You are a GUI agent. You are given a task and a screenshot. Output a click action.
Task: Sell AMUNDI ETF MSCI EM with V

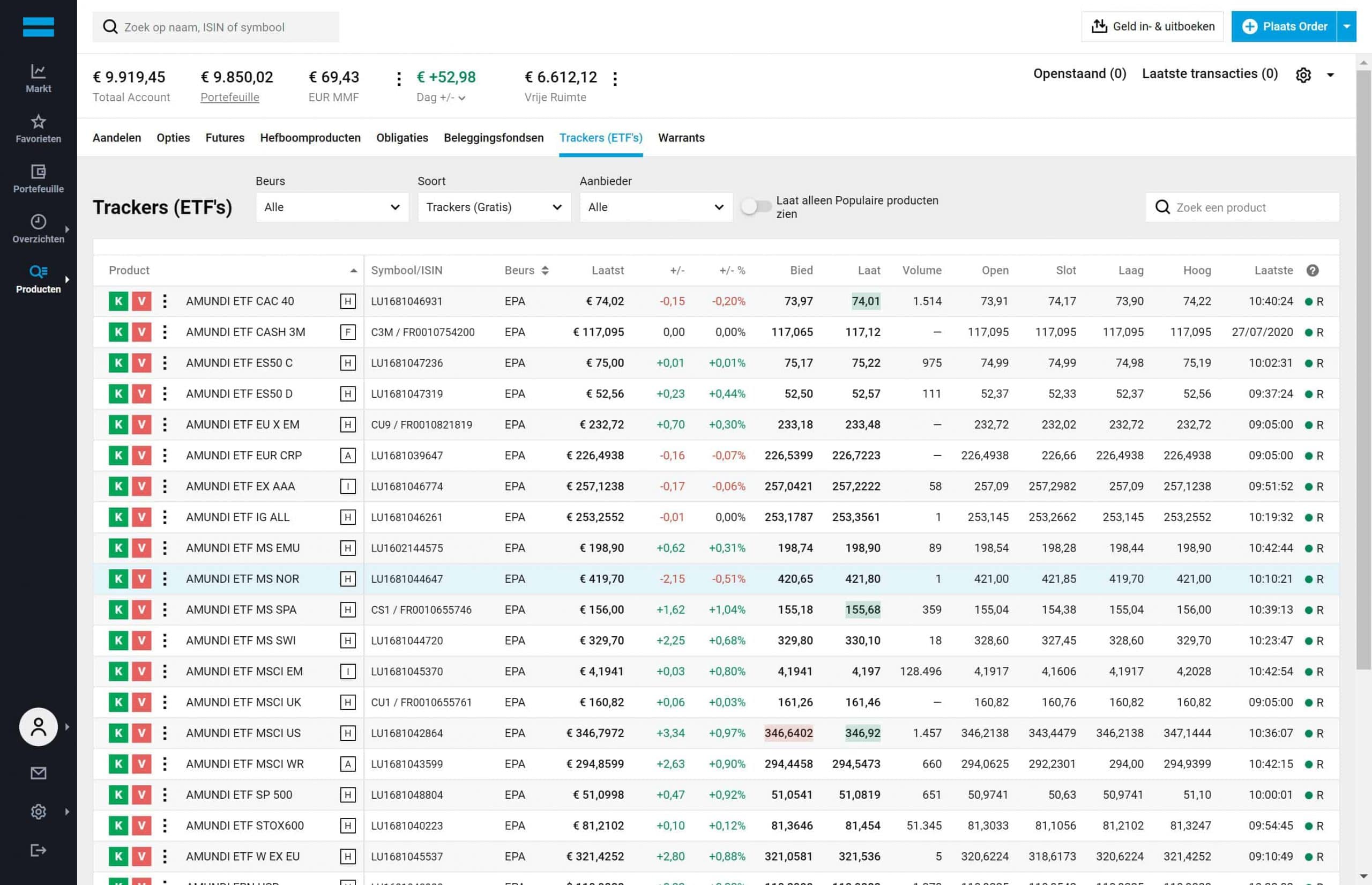[x=141, y=671]
